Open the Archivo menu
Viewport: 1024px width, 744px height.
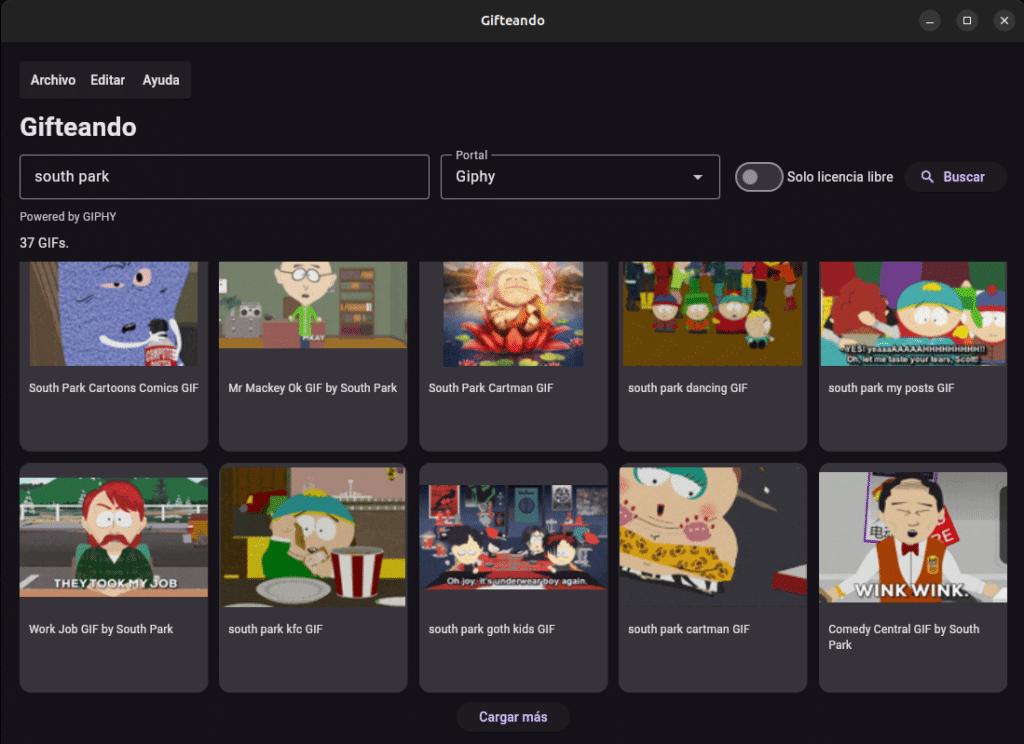coord(53,80)
